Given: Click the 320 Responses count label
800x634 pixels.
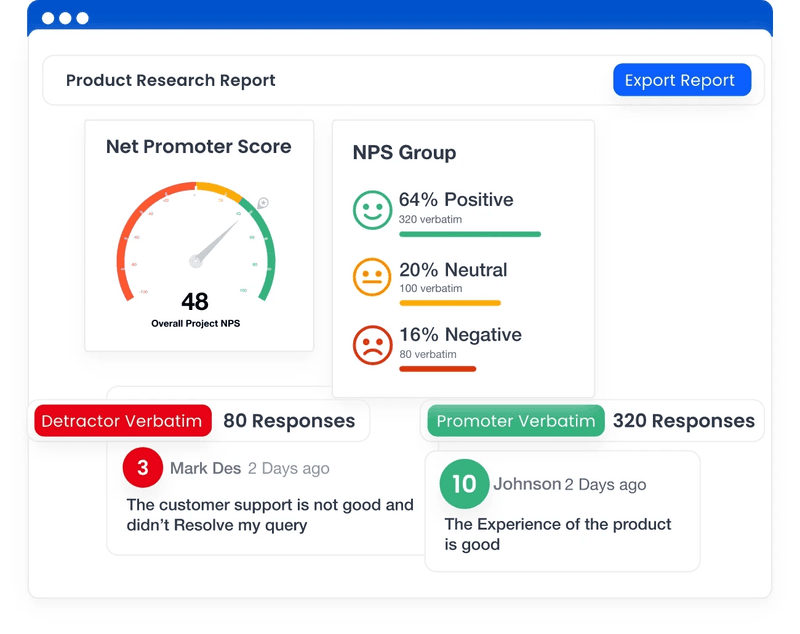Looking at the screenshot, I should (x=683, y=421).
